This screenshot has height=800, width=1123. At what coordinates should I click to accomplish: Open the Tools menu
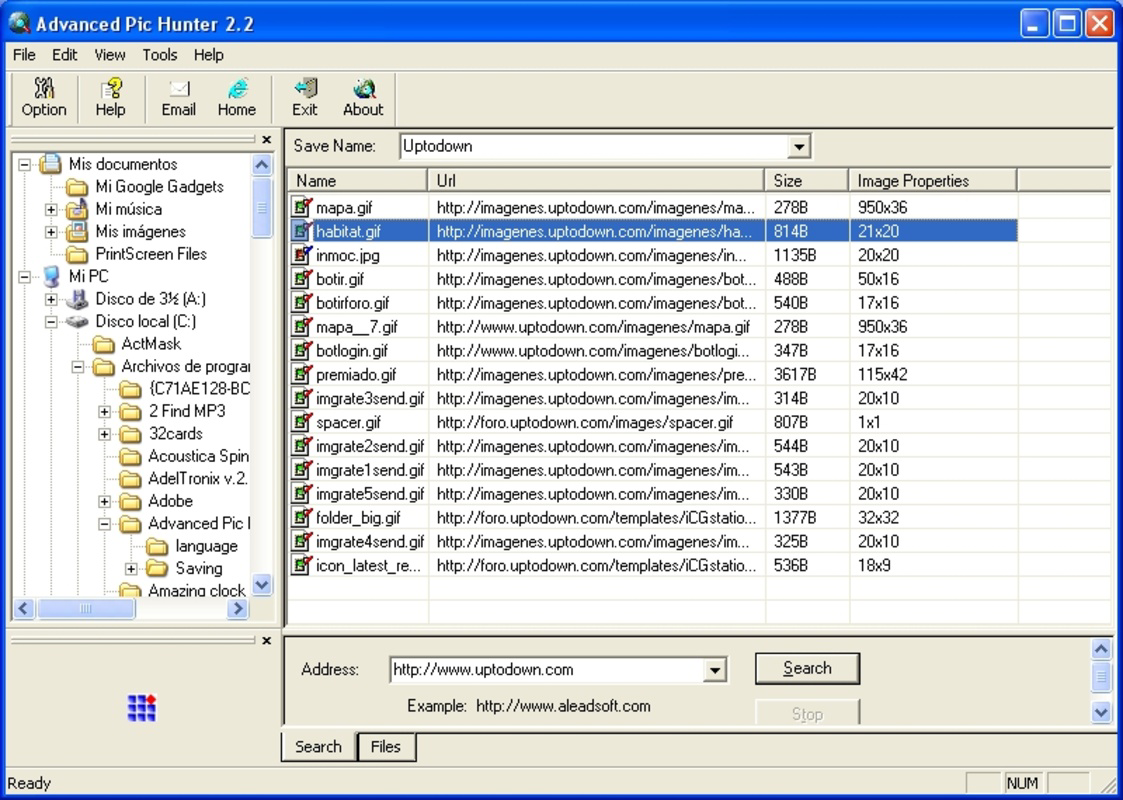tap(159, 54)
